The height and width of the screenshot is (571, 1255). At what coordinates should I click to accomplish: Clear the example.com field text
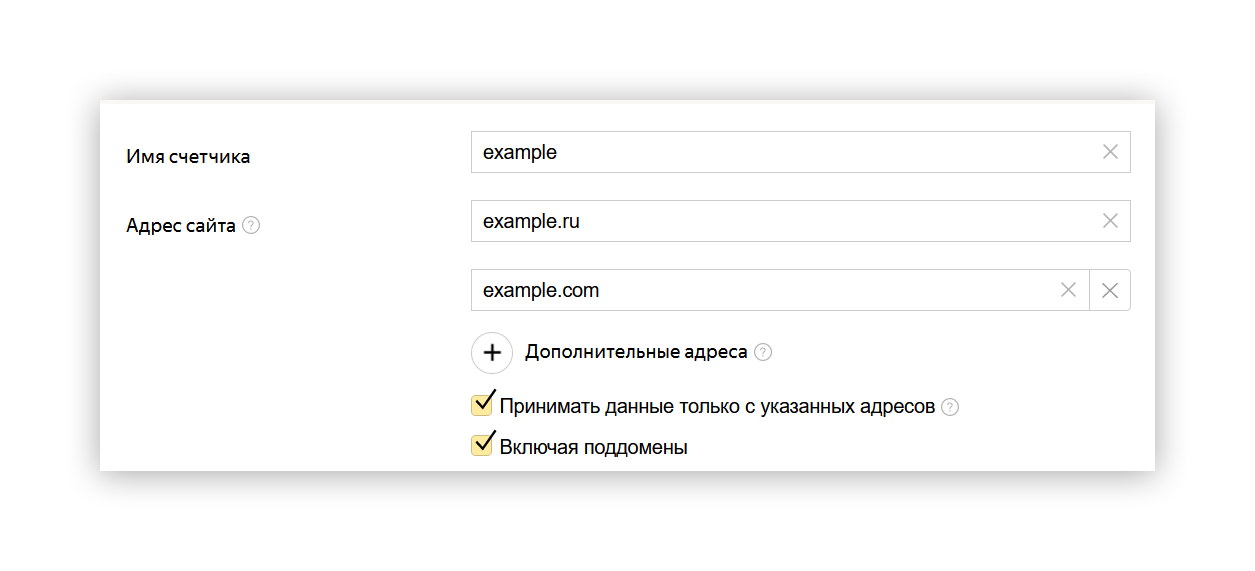pos(1068,290)
